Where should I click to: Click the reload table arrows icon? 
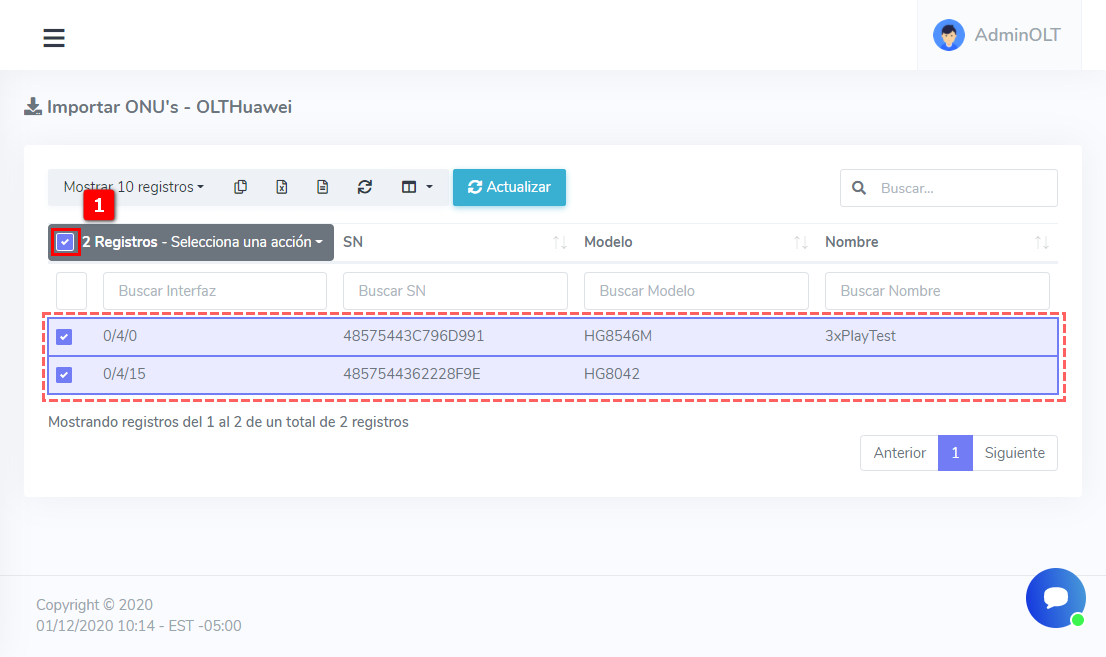point(365,187)
